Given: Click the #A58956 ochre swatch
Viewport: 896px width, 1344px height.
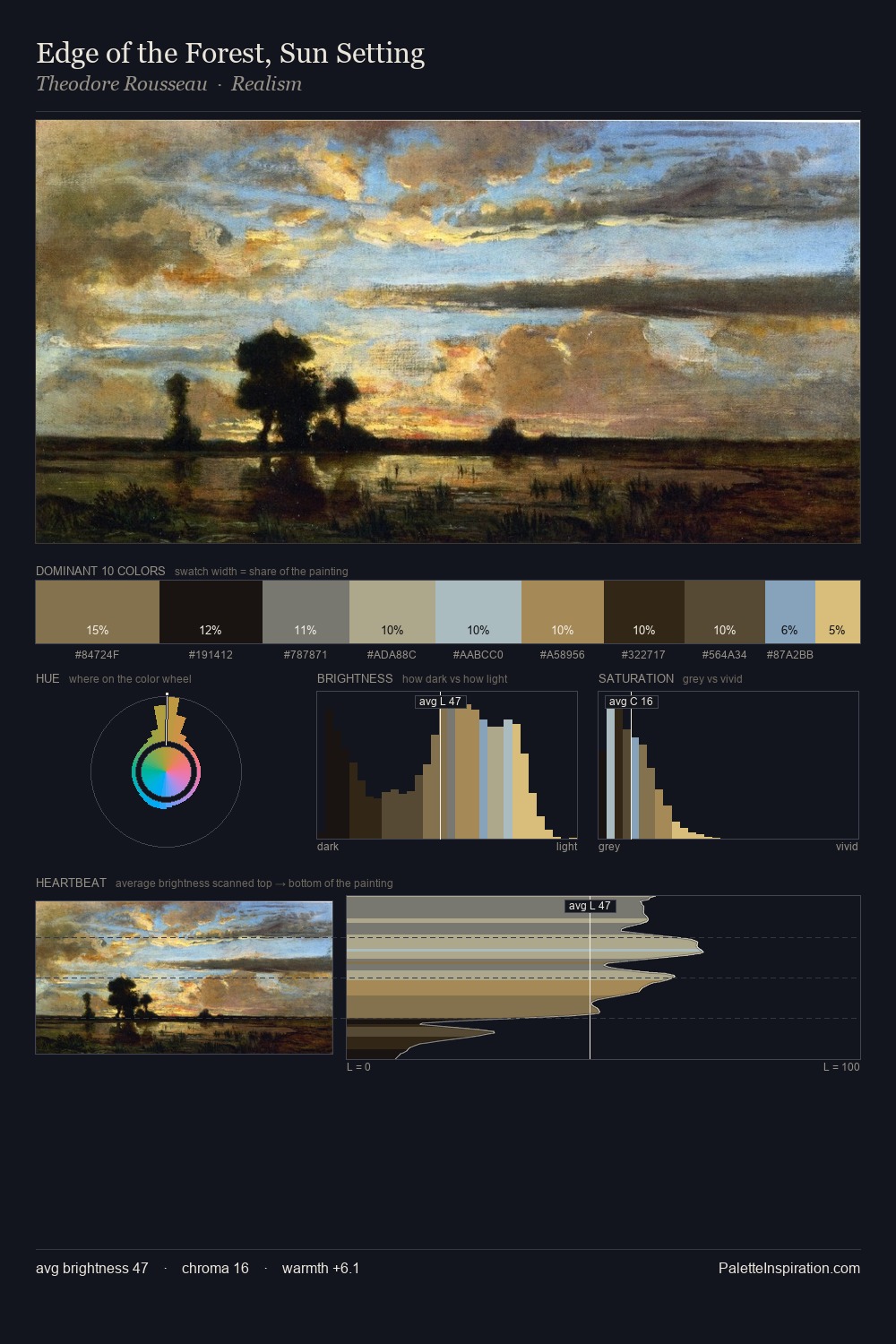Looking at the screenshot, I should 563,612.
